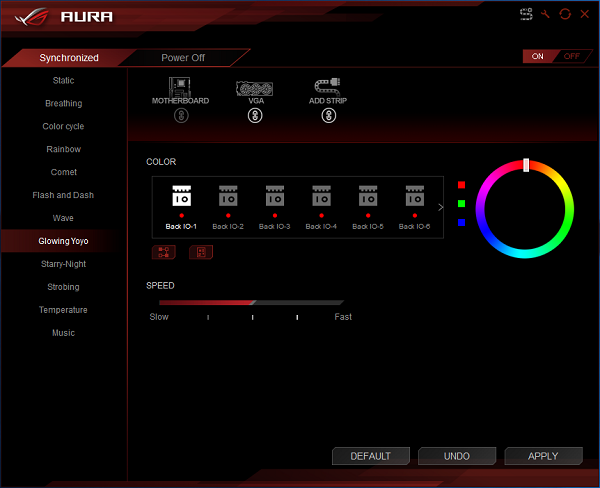This screenshot has width=600, height=488.
Task: Choose the Static lighting effect
Action: click(64, 80)
